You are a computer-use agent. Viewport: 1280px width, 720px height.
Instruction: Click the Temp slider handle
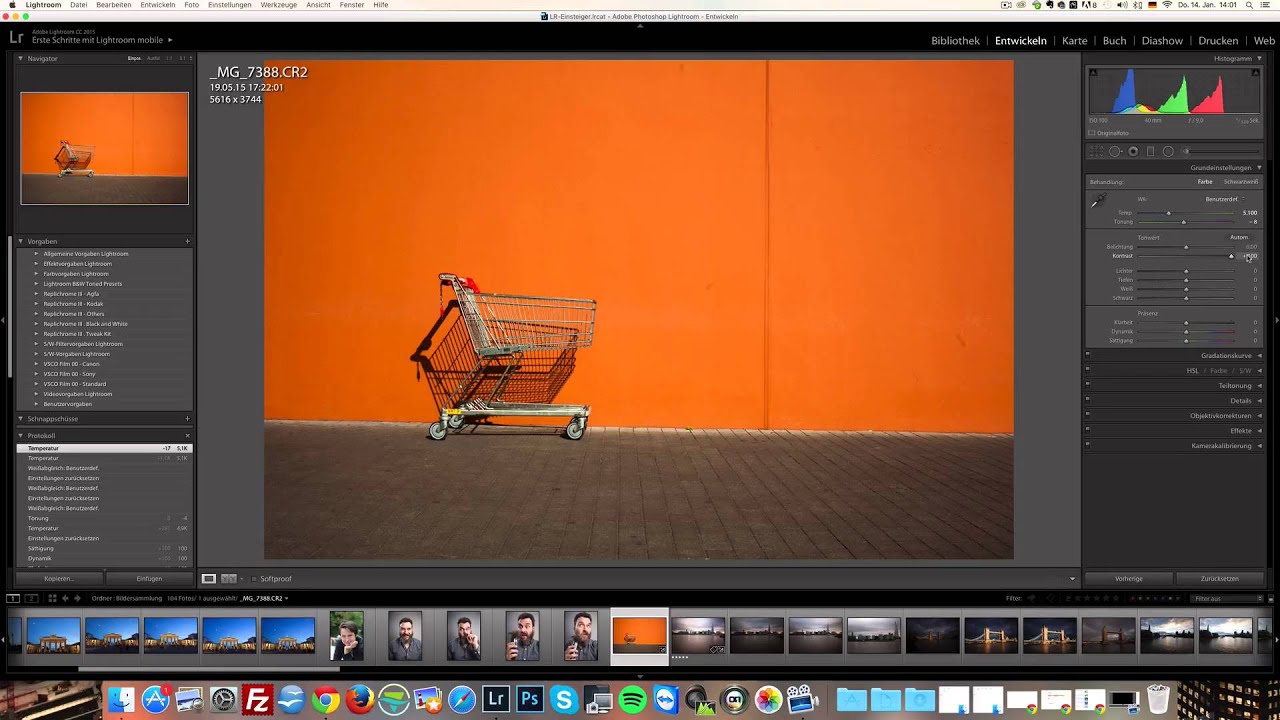point(1168,213)
